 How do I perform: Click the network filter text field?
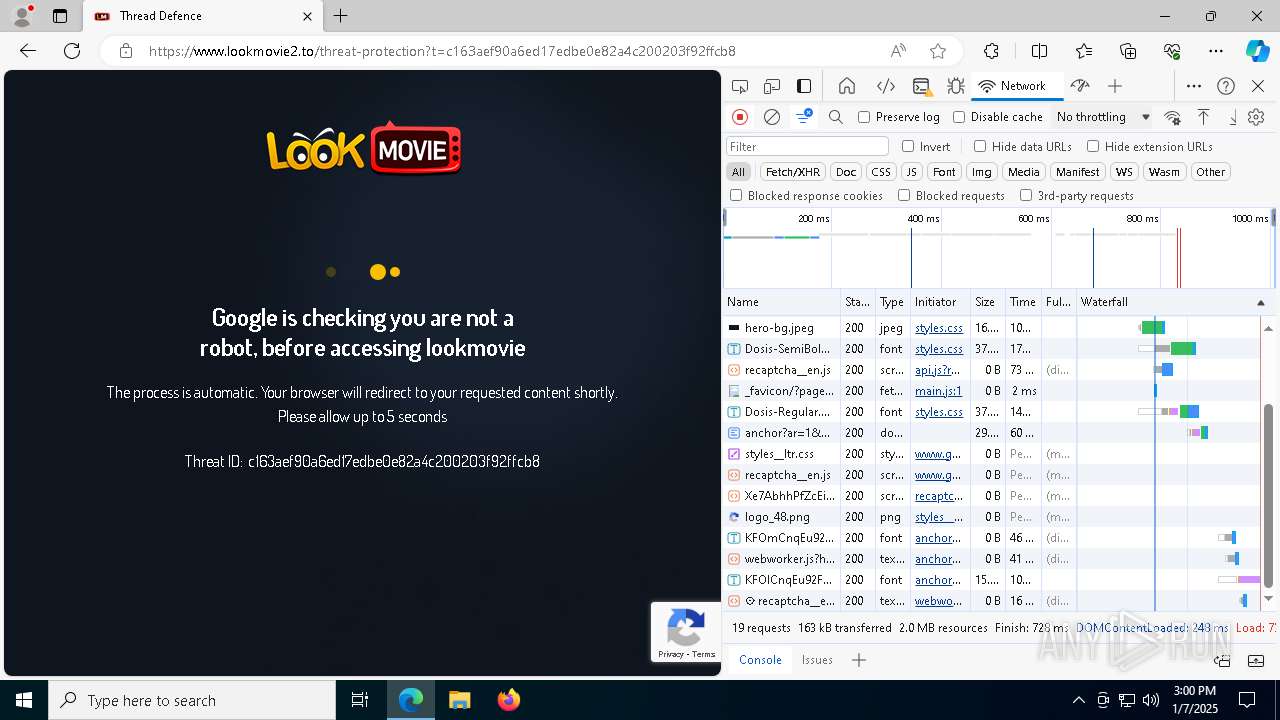pyautogui.click(x=807, y=147)
